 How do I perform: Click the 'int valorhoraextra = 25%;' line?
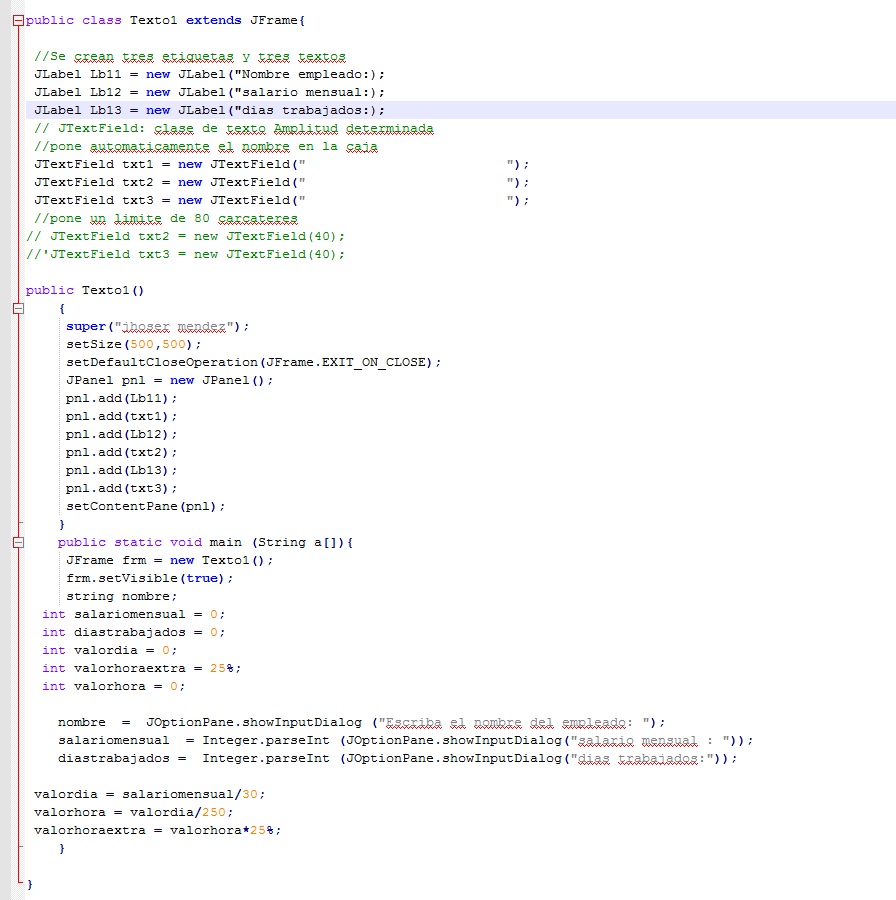coord(142,669)
